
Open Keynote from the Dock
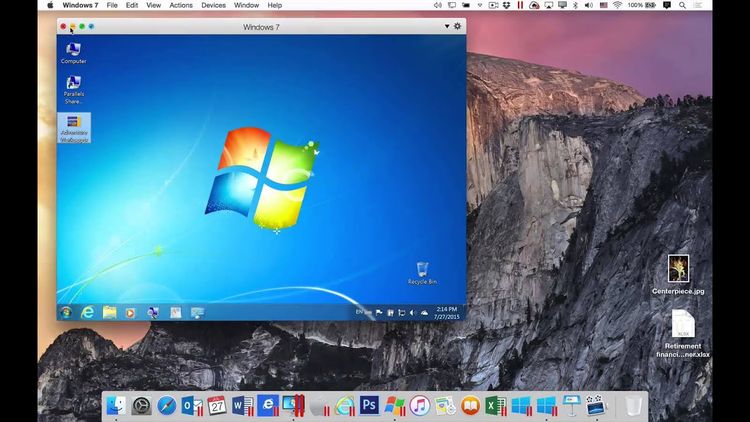point(571,406)
